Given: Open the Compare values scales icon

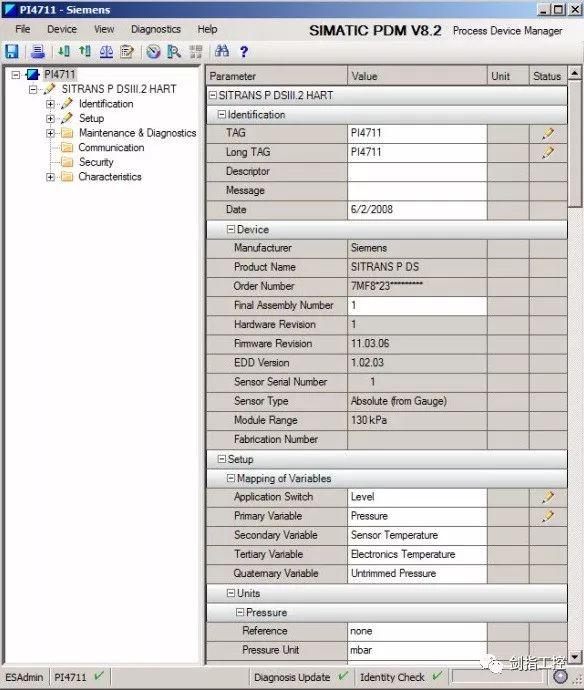Looking at the screenshot, I should [106, 52].
